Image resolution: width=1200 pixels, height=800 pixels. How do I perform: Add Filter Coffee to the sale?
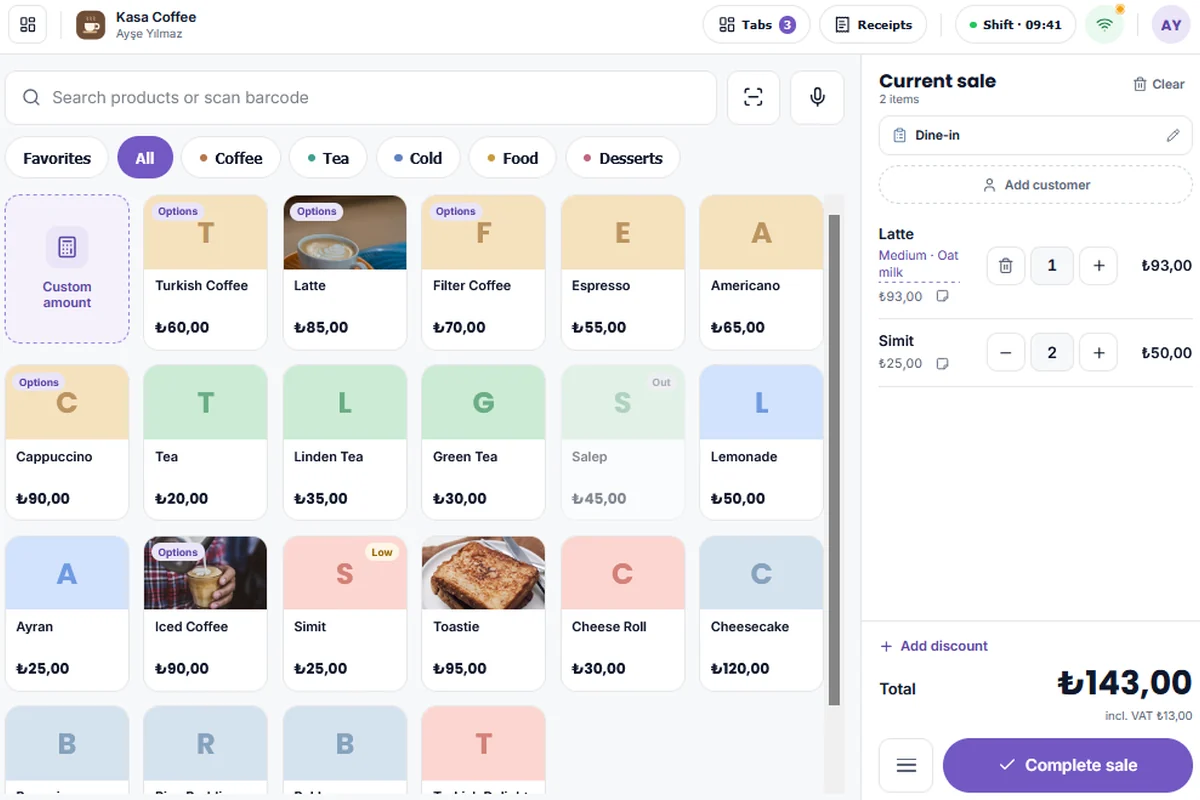[x=484, y=272]
